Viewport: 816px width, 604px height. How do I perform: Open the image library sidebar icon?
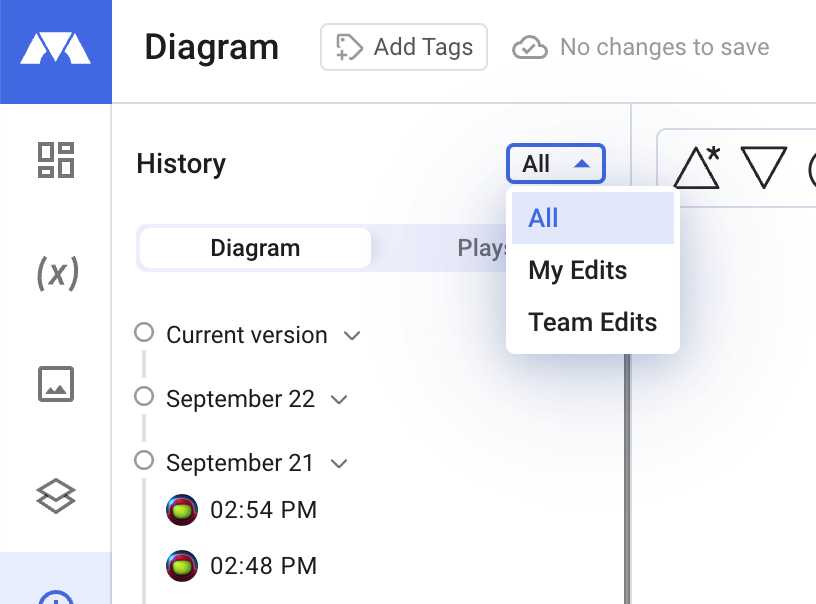(x=56, y=384)
